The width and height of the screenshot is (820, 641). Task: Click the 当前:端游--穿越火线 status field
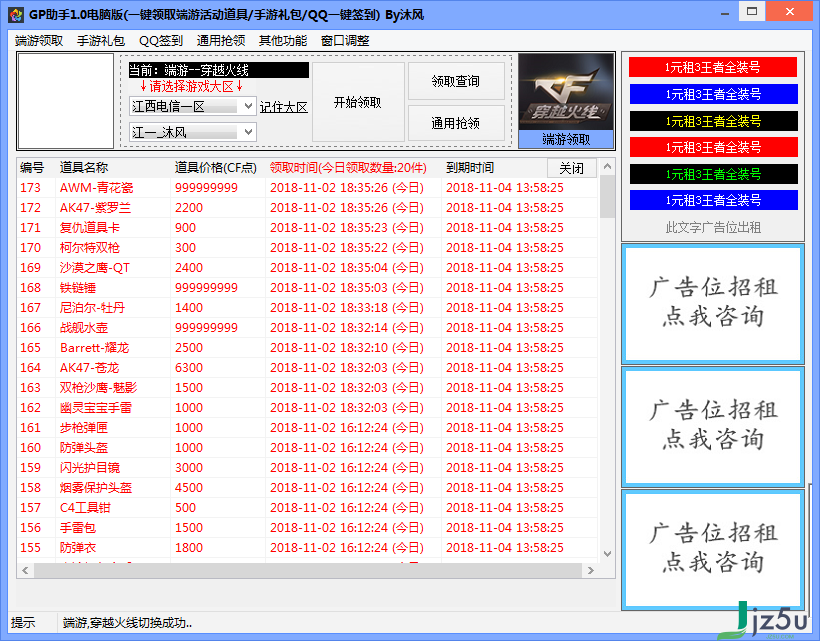click(219, 70)
